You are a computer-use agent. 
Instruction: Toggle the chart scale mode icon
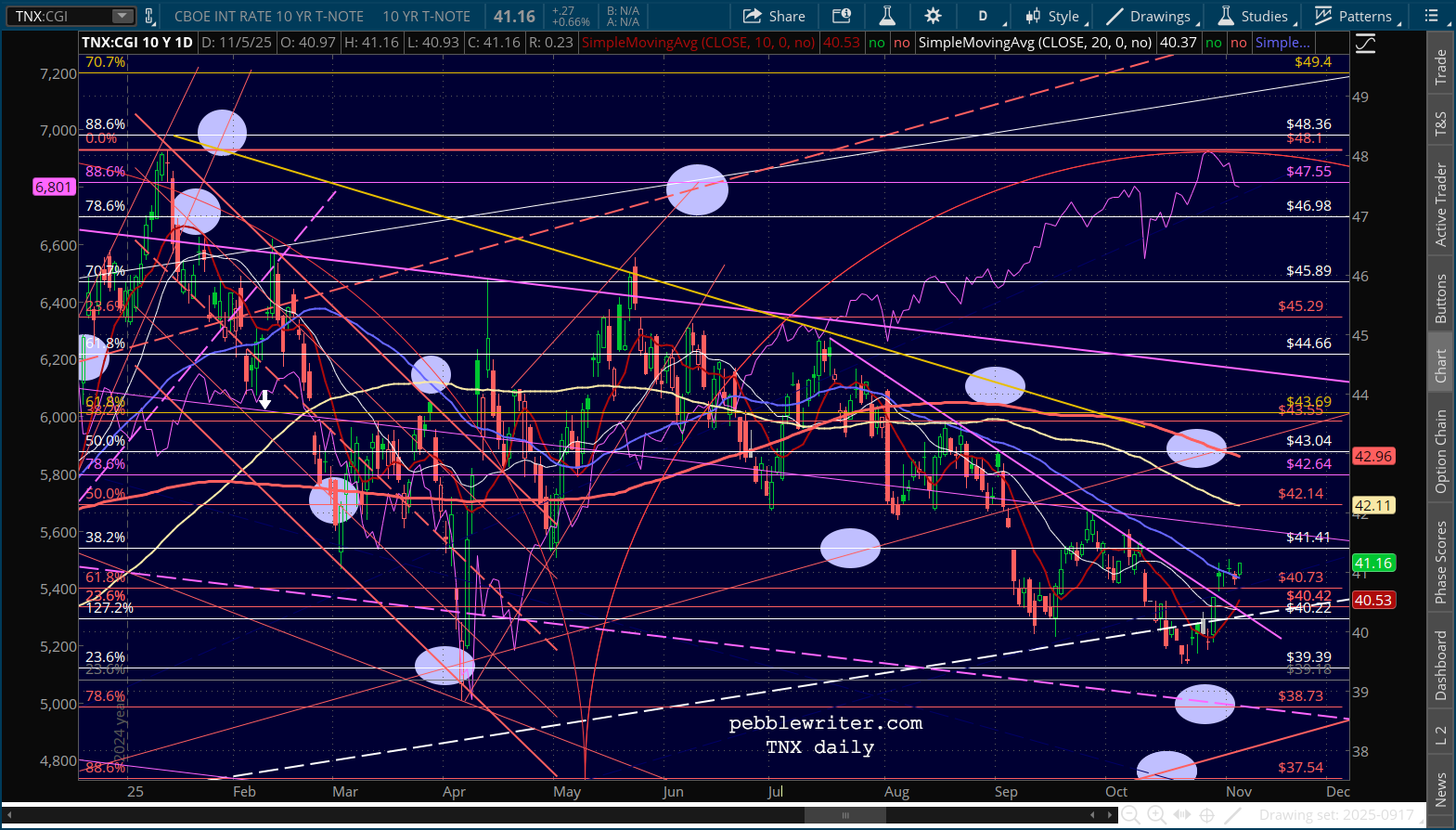(x=1365, y=44)
